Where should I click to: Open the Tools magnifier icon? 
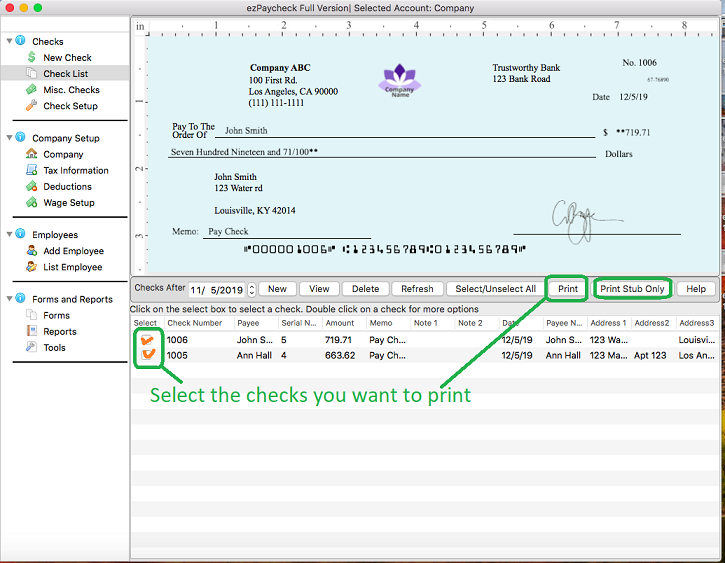tap(32, 347)
